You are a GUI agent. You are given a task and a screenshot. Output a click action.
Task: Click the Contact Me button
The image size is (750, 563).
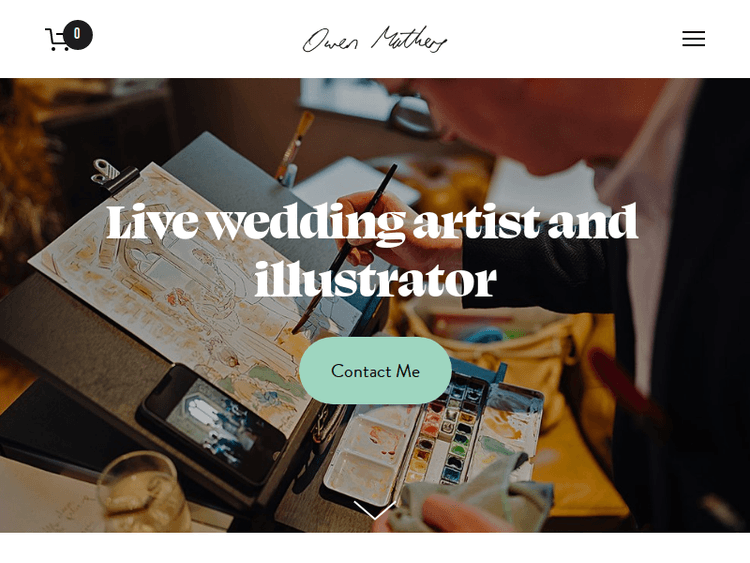coord(375,371)
